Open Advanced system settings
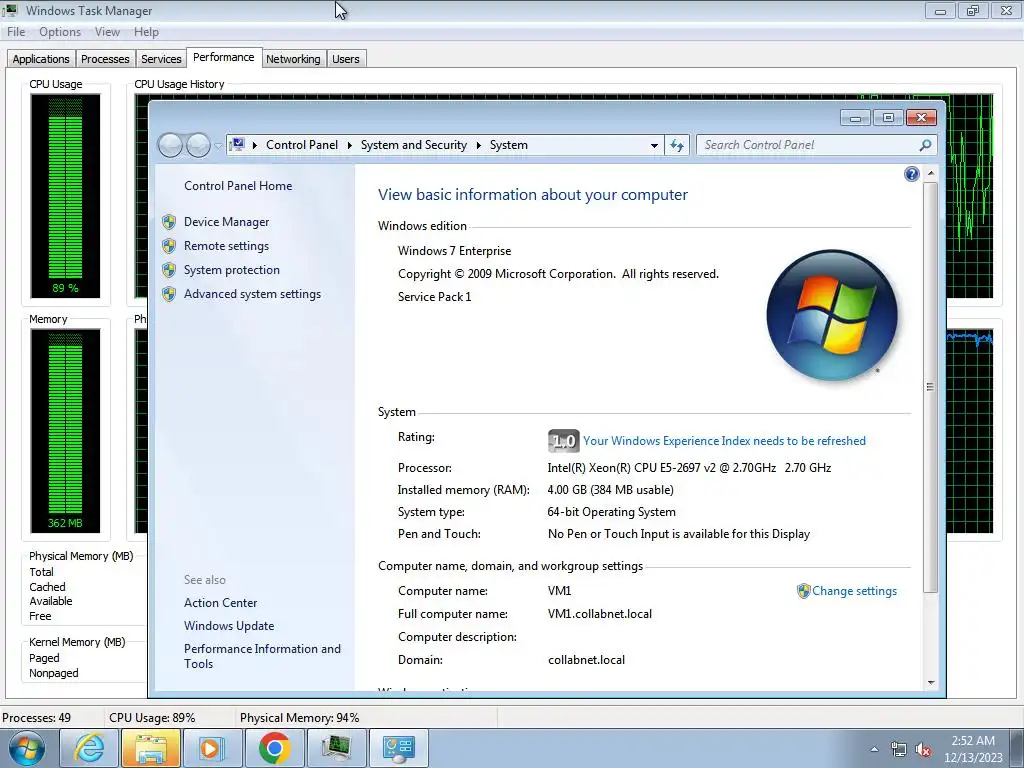Image resolution: width=1024 pixels, height=768 pixels. 252,294
